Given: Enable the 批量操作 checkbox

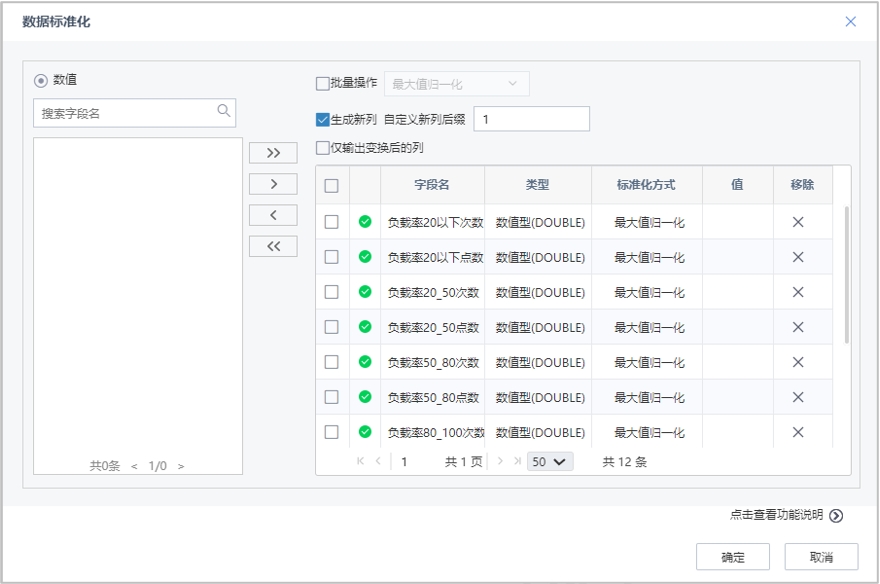Looking at the screenshot, I should click(320, 83).
